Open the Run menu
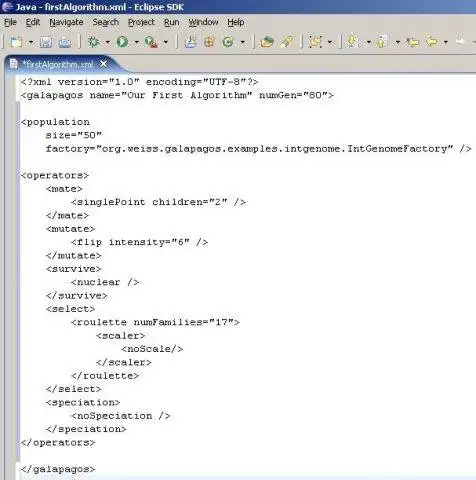This screenshot has width=476, height=480. 172,22
